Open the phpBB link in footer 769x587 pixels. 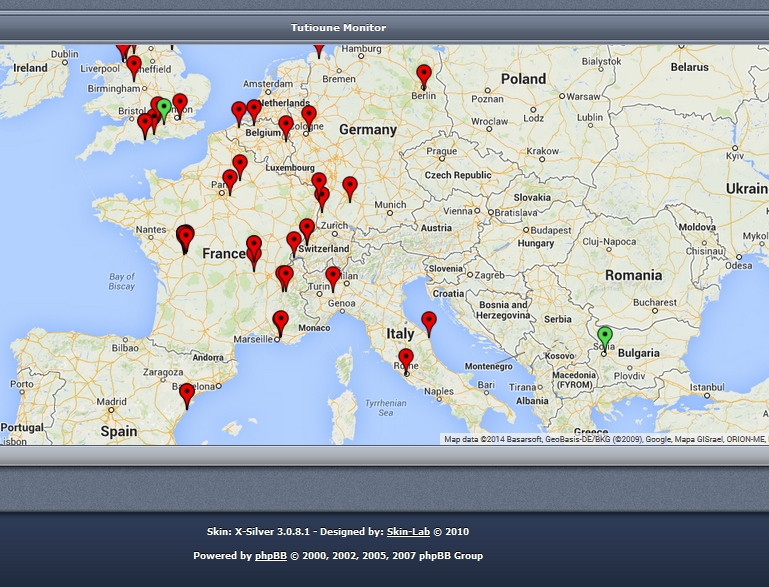271,556
